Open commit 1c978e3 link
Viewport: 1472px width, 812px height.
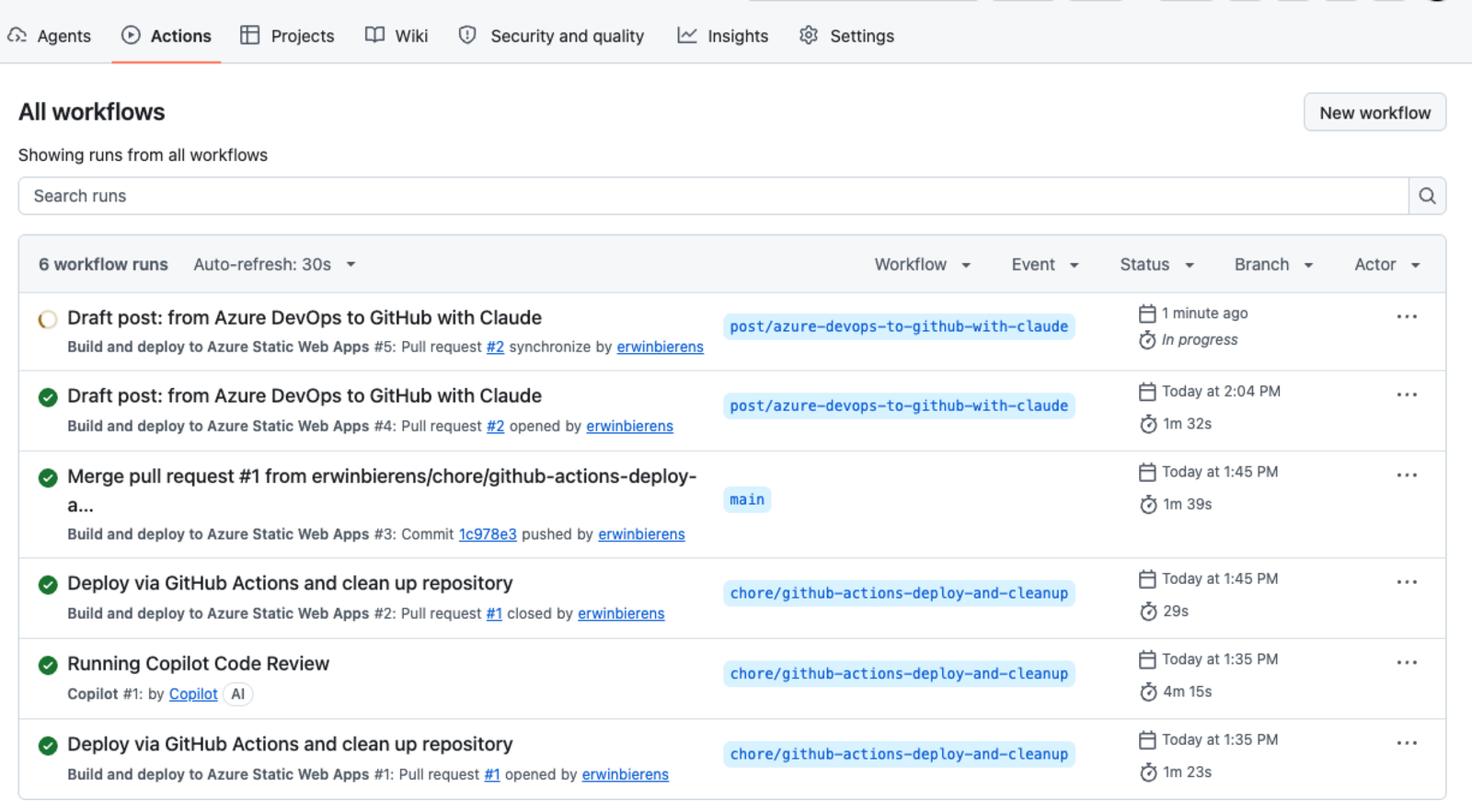[488, 534]
